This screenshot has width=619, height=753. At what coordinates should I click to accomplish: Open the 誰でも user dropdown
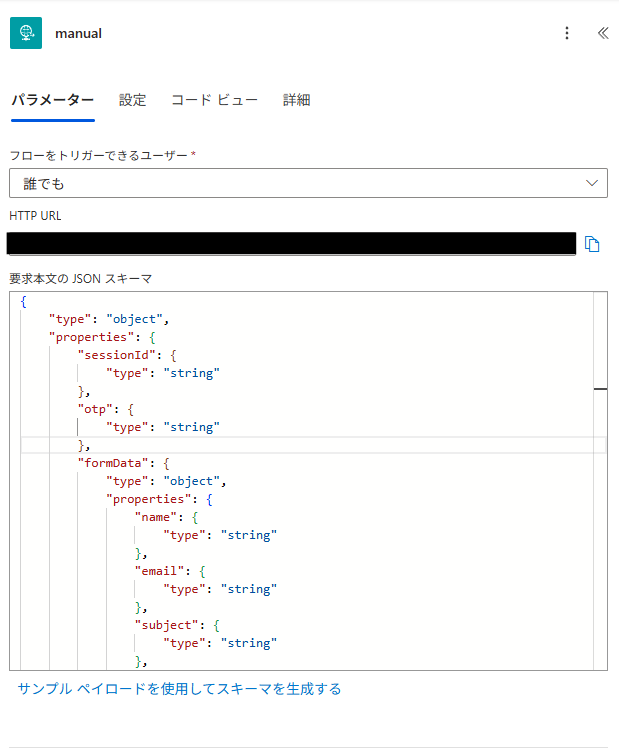point(308,183)
